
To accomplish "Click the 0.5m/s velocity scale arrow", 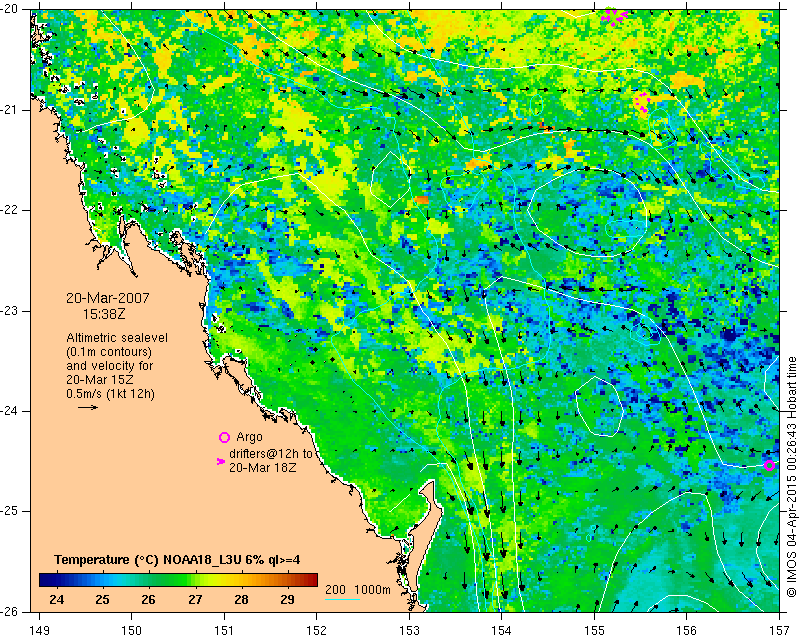I will pyautogui.click(x=88, y=407).
